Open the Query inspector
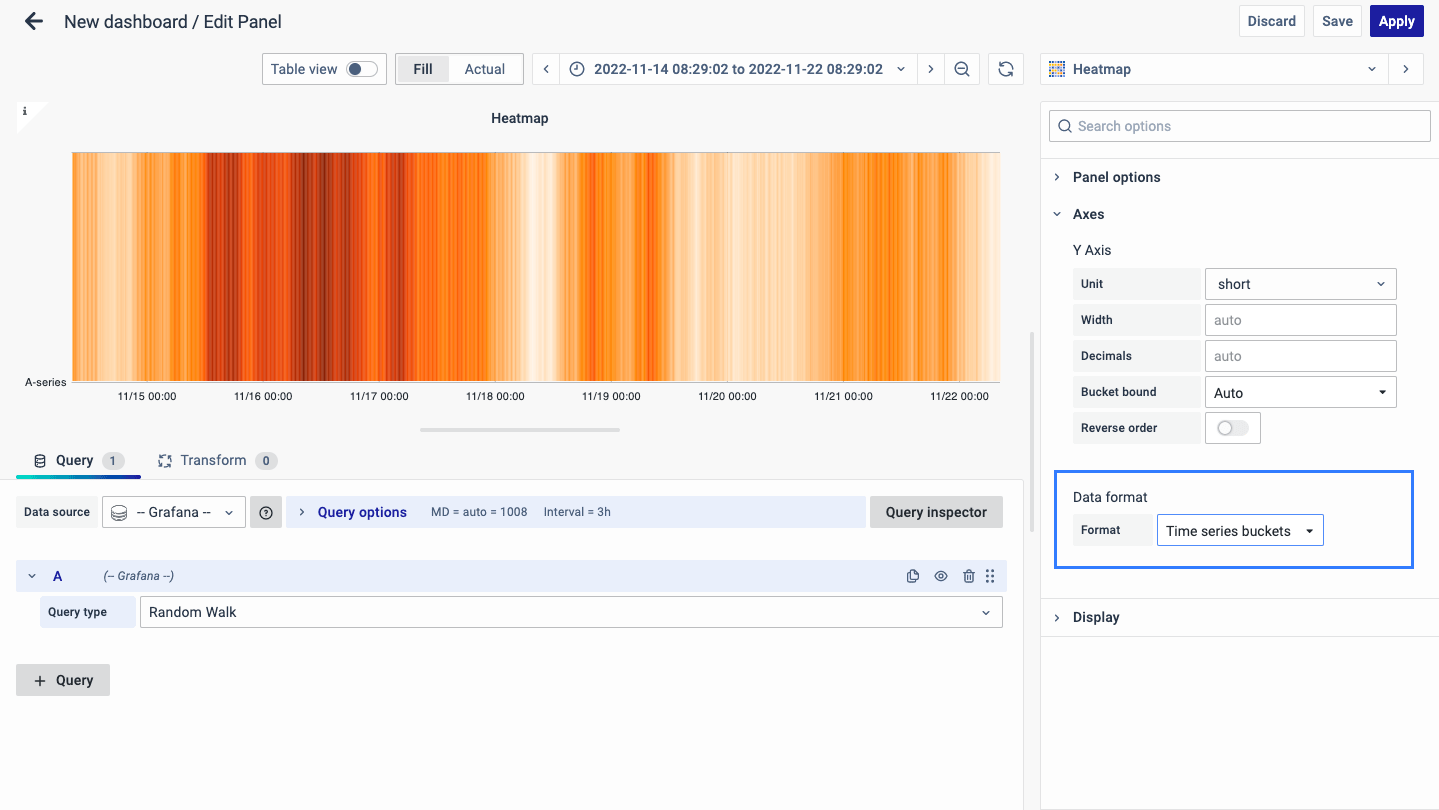Viewport: 1439px width, 810px height. (x=935, y=511)
